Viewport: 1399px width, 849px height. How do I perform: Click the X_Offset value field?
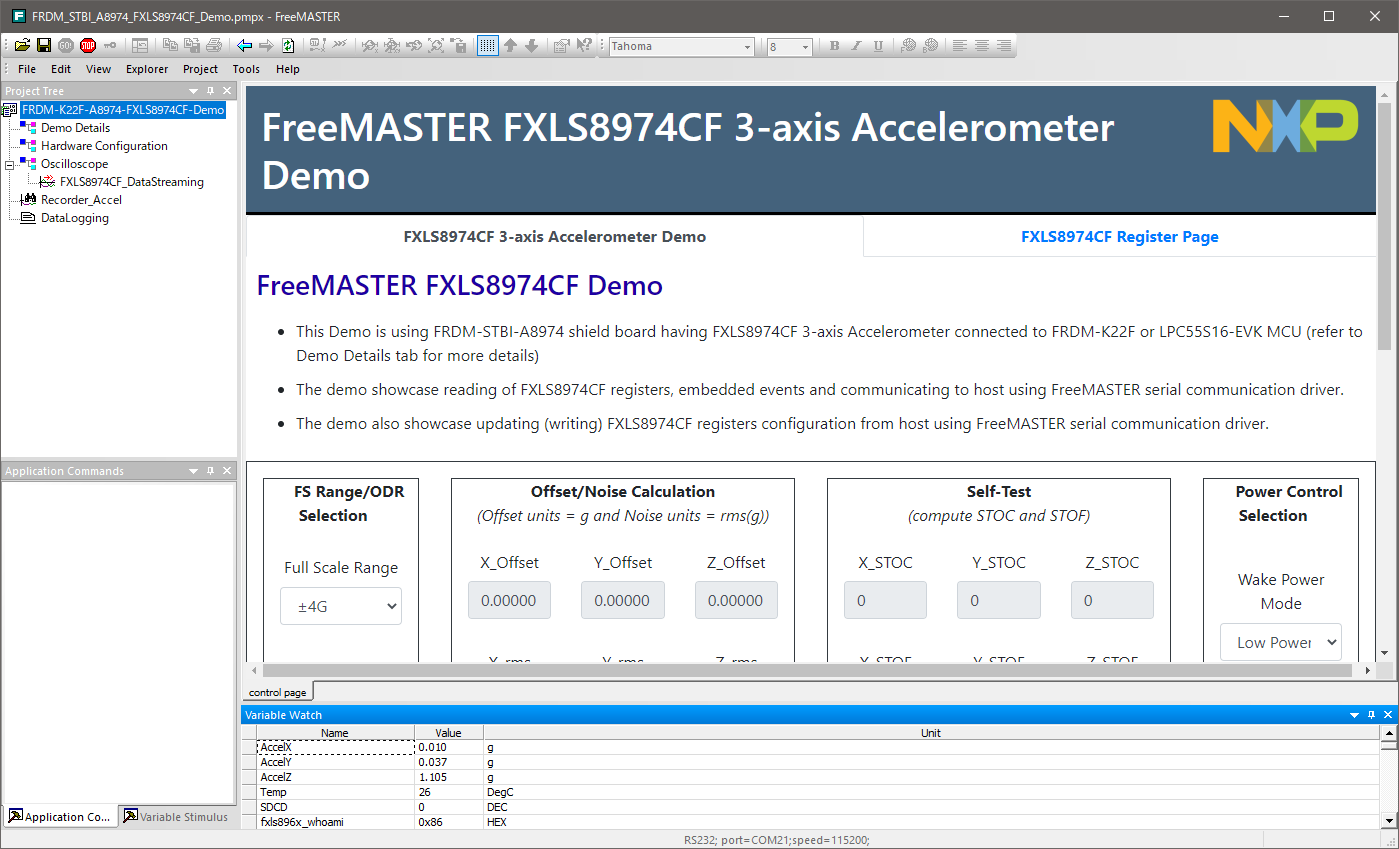pos(509,600)
